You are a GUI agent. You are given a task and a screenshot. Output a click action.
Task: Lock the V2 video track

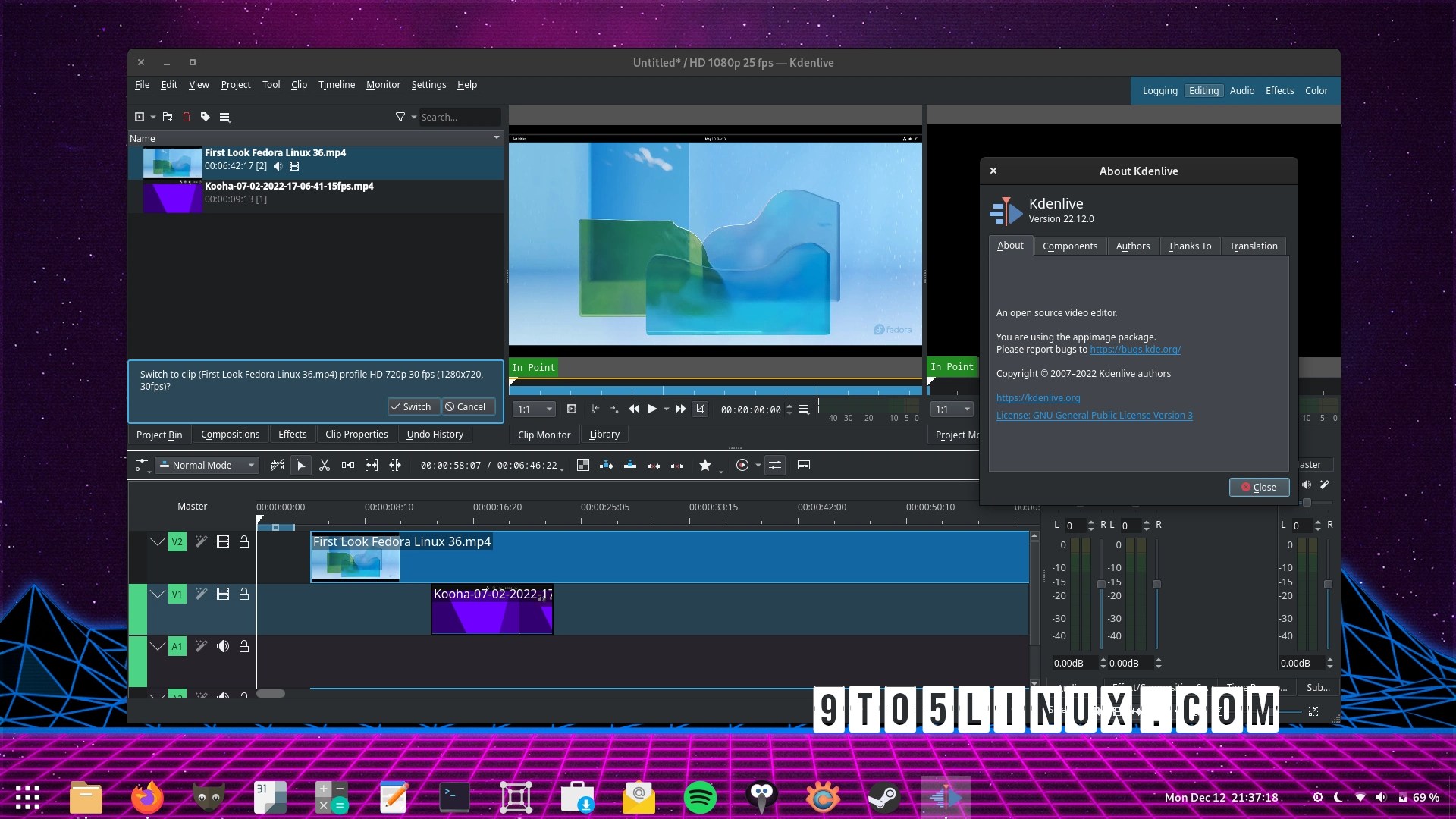(x=243, y=541)
